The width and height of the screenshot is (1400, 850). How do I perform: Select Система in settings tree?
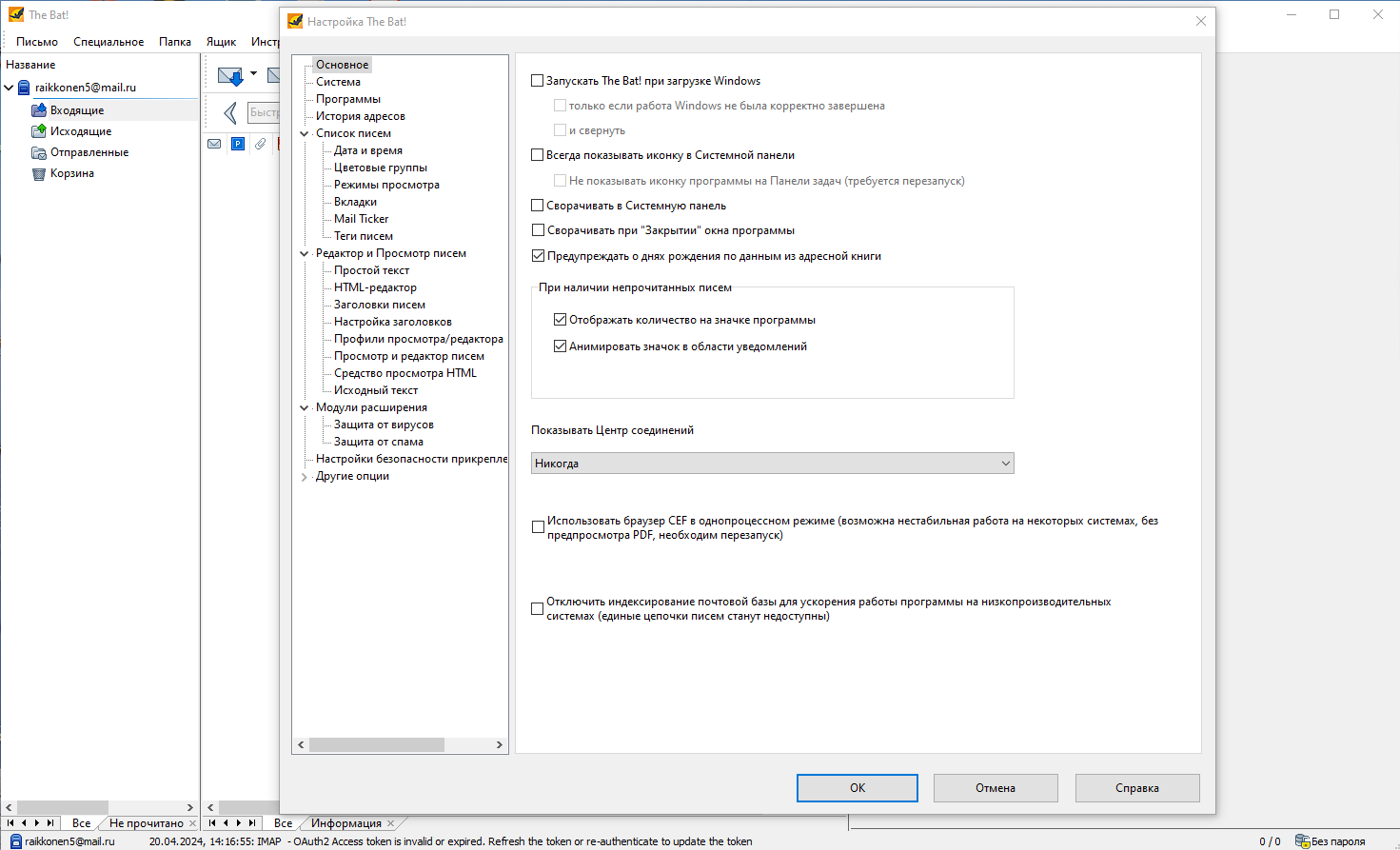[338, 82]
